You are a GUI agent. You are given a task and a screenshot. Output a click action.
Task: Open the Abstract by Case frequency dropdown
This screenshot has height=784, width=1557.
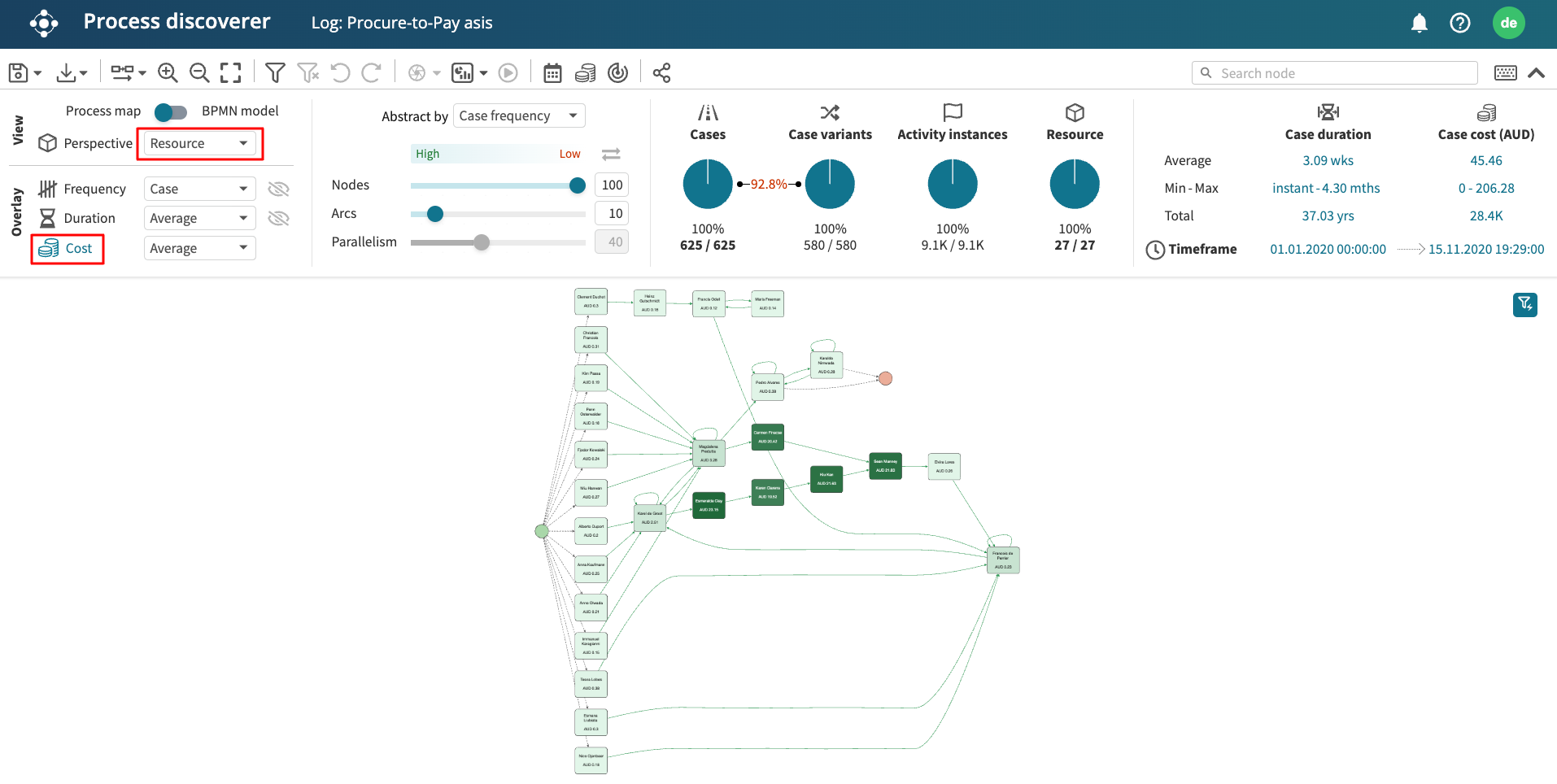click(x=518, y=116)
